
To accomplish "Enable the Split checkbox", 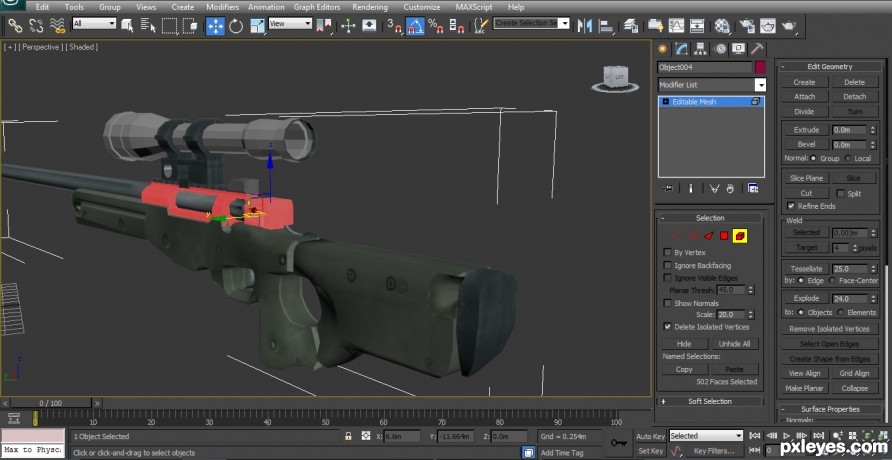I will point(841,193).
